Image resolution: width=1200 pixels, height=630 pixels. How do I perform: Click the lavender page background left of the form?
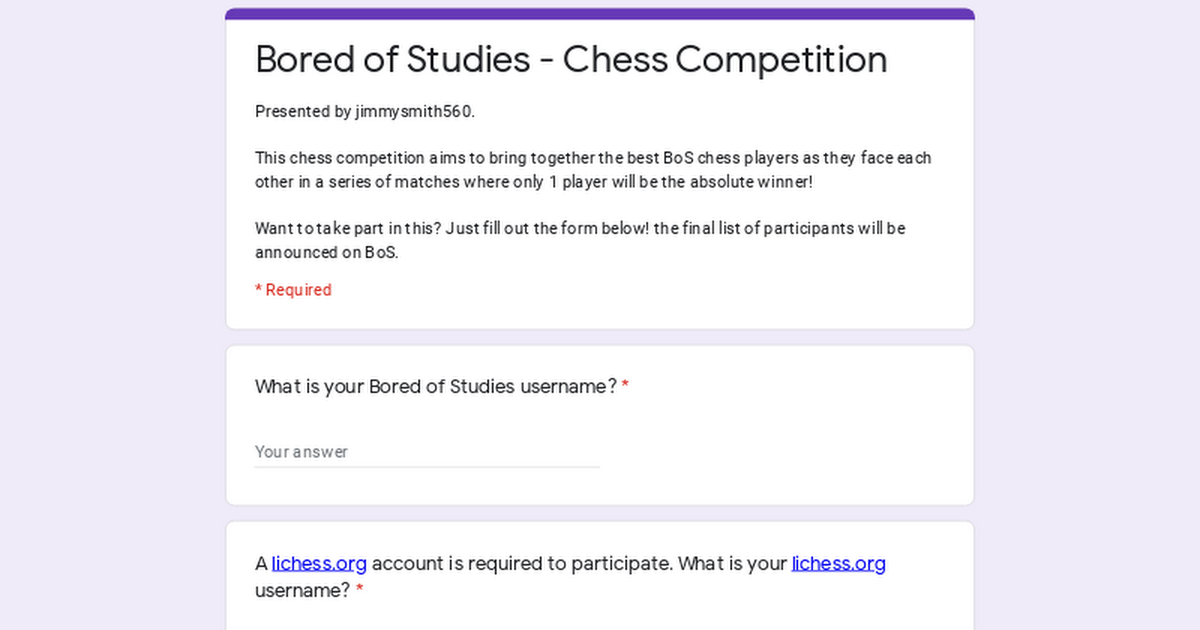tap(112, 315)
